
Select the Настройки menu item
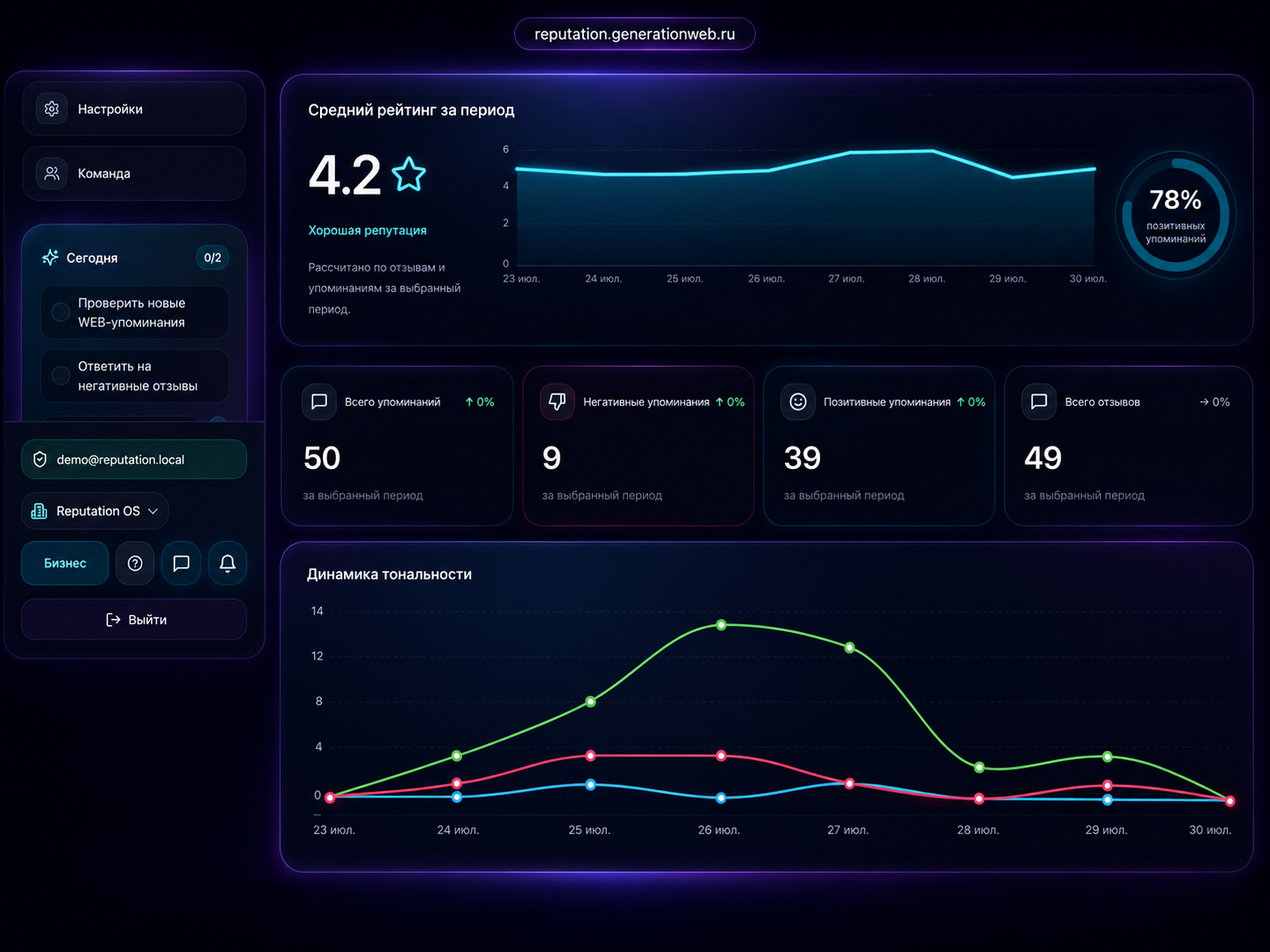[x=134, y=109]
